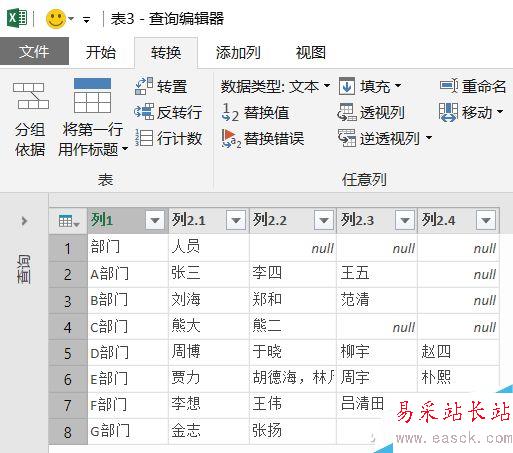The width and height of the screenshot is (513, 453).
Task: Click the cell 周博
Action: 209,352
